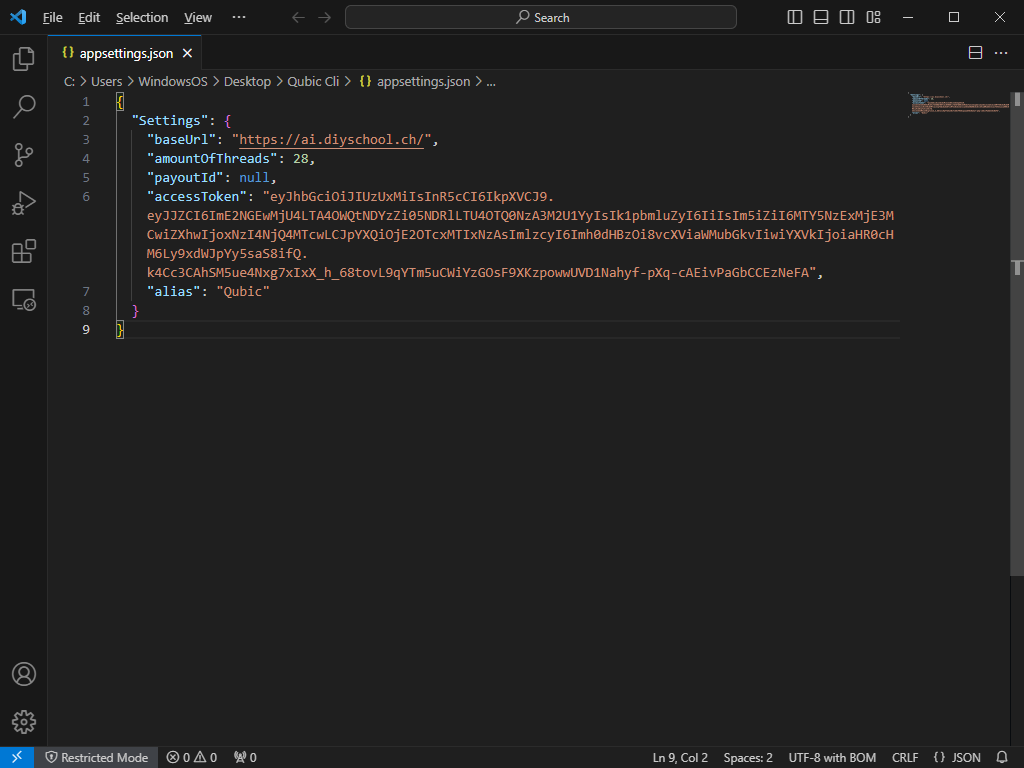
Task: Open the Customize Layout options
Action: click(873, 17)
